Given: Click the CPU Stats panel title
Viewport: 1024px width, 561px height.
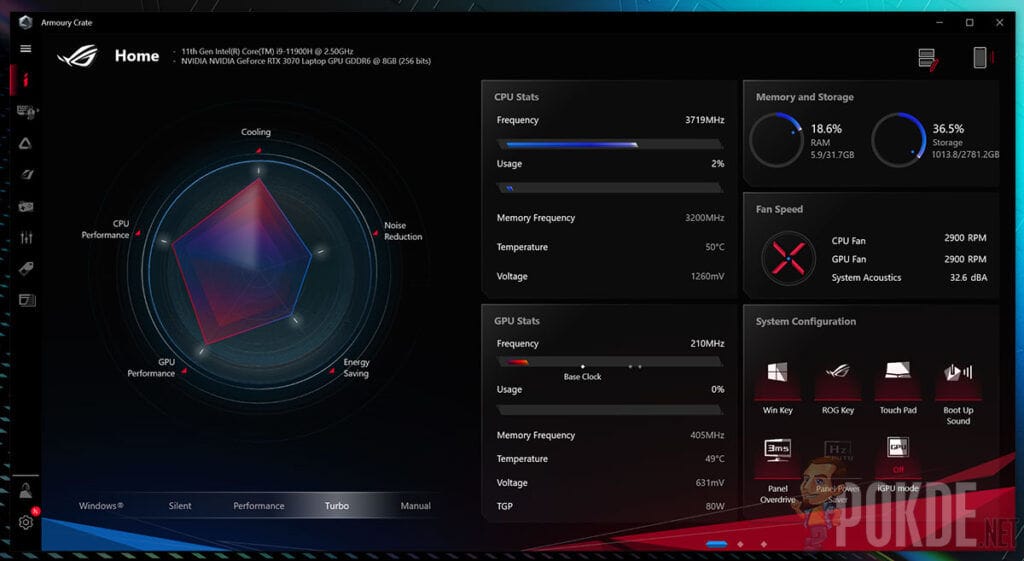Looking at the screenshot, I should [x=517, y=97].
